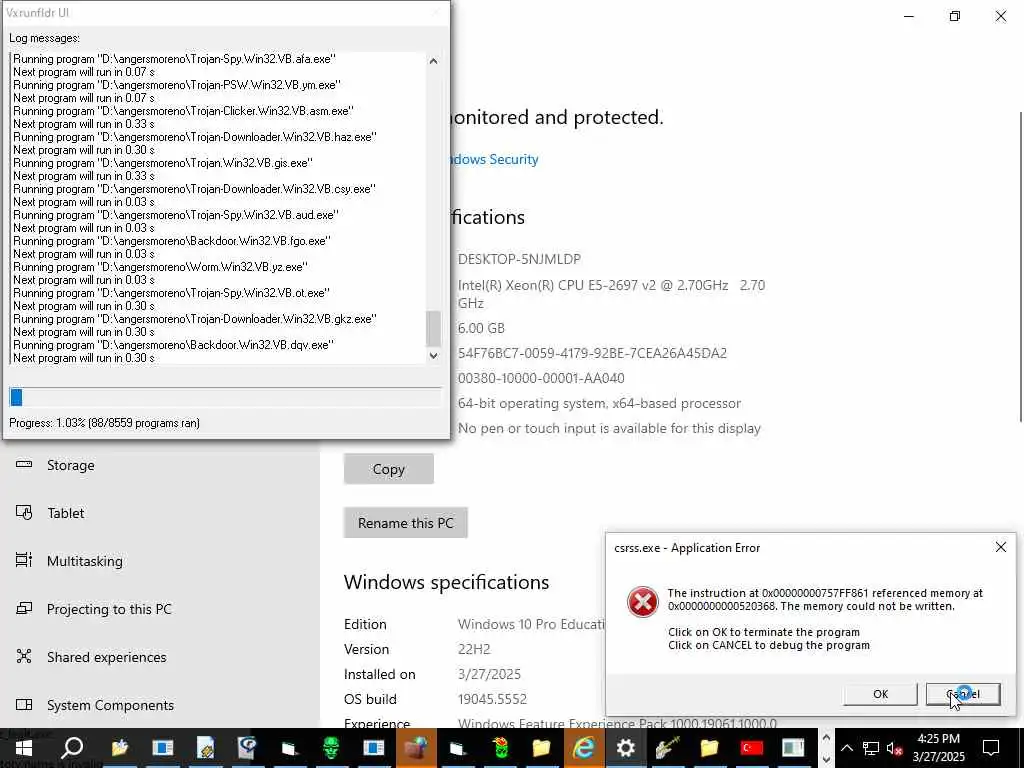Viewport: 1024px width, 768px height.
Task: Click the Version value 22H2
Action: click(x=474, y=649)
